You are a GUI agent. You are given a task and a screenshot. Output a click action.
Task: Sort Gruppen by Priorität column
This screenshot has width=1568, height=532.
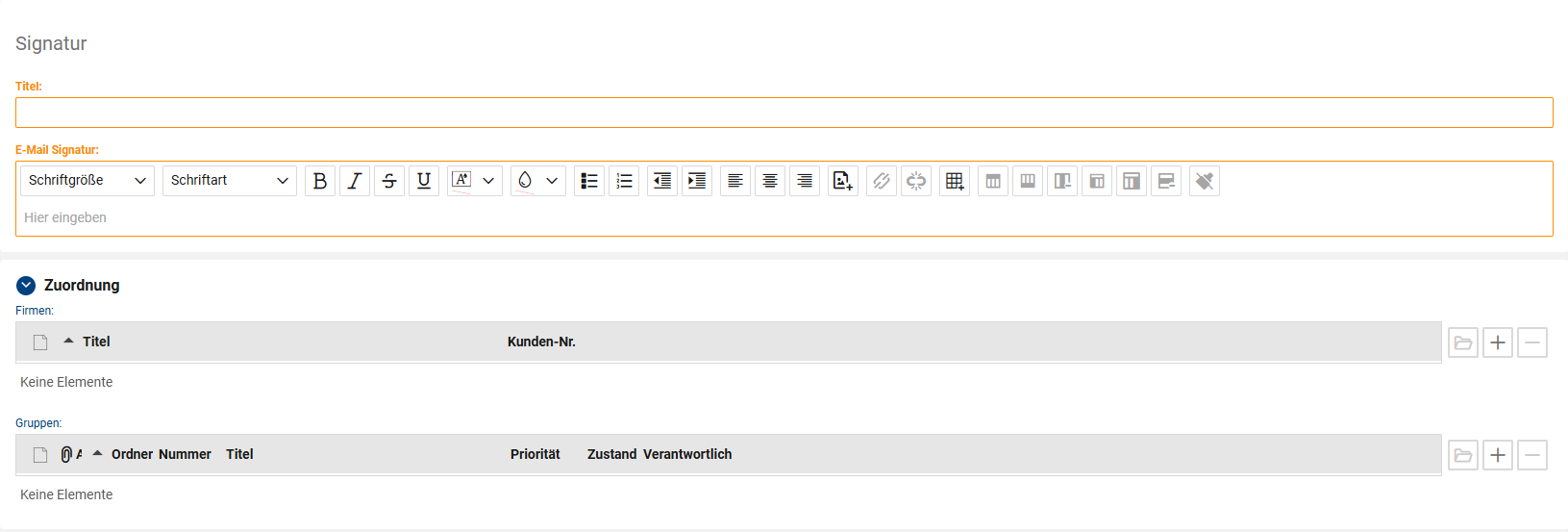pos(535,454)
